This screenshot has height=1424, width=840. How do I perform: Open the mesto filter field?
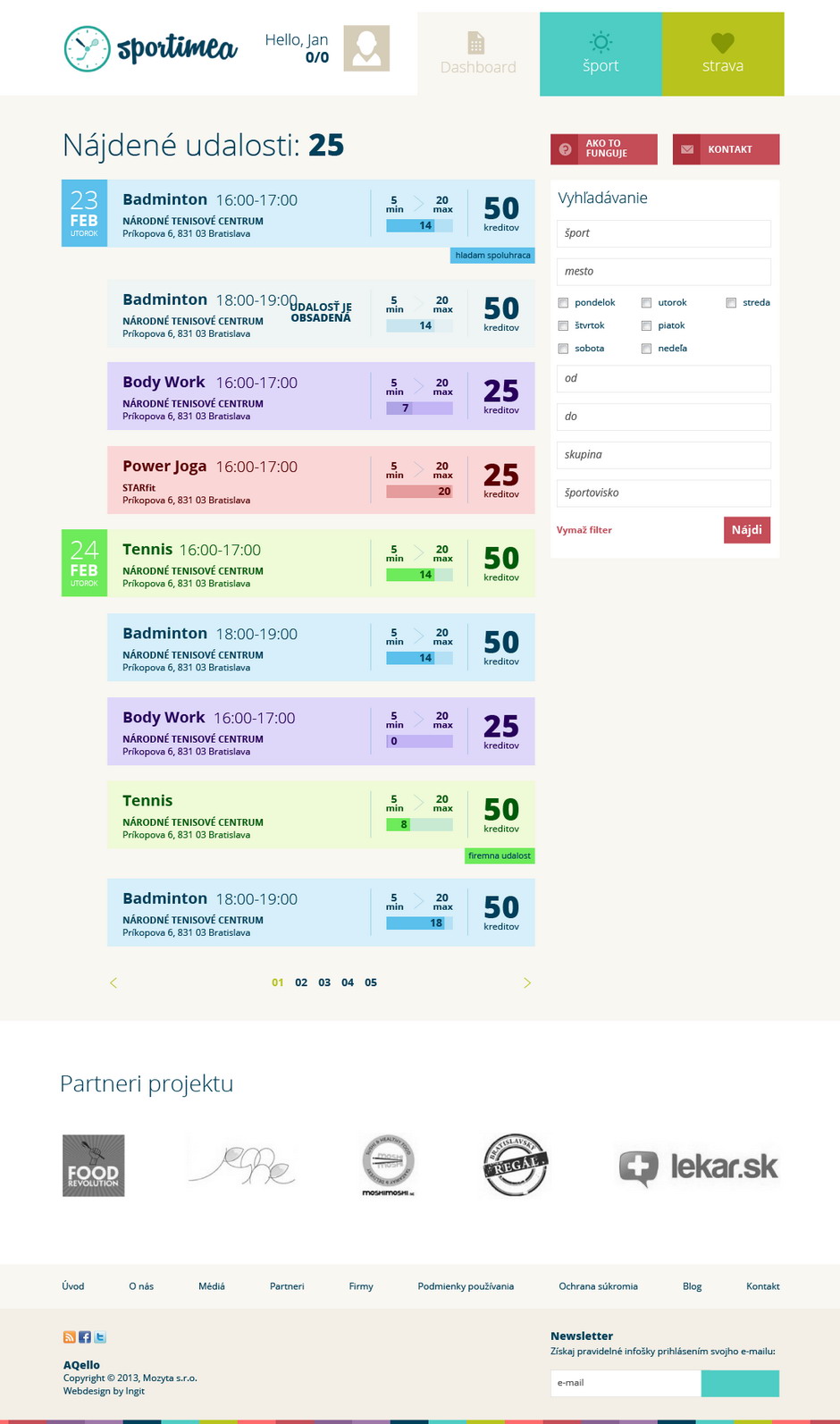point(664,272)
